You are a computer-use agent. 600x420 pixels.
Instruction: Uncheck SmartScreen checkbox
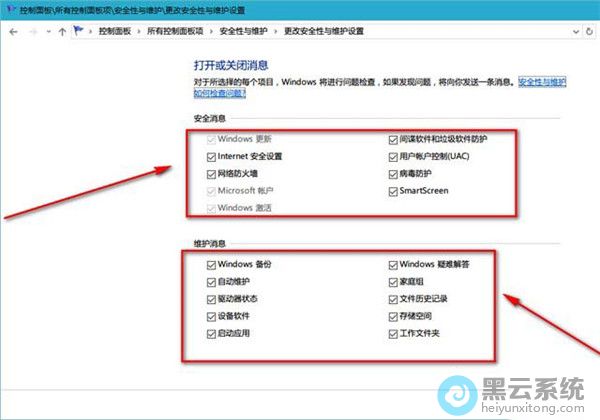pyautogui.click(x=392, y=191)
